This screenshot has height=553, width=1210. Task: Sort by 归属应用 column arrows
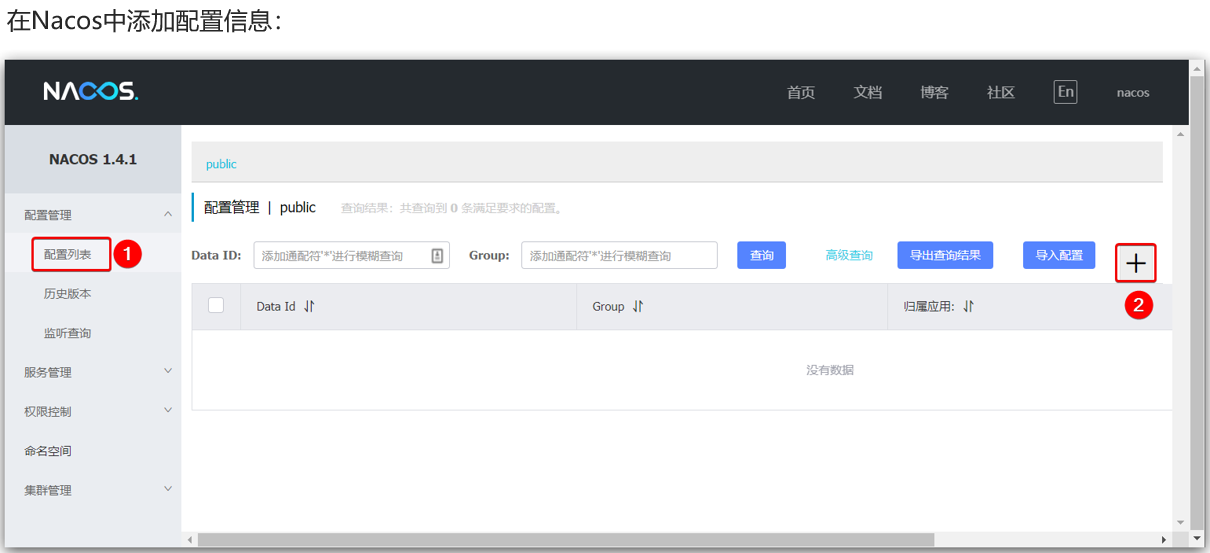968,307
